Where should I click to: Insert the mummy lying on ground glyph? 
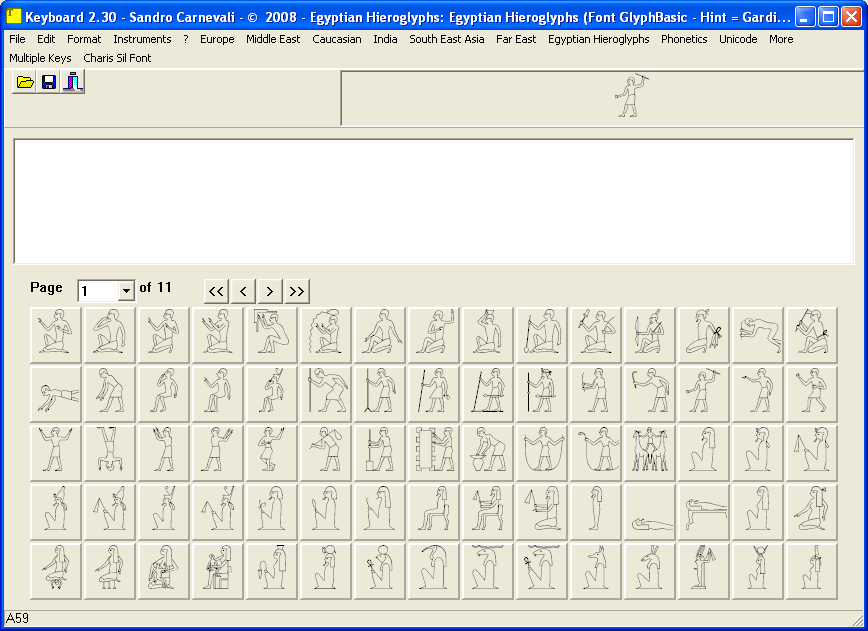click(650, 511)
